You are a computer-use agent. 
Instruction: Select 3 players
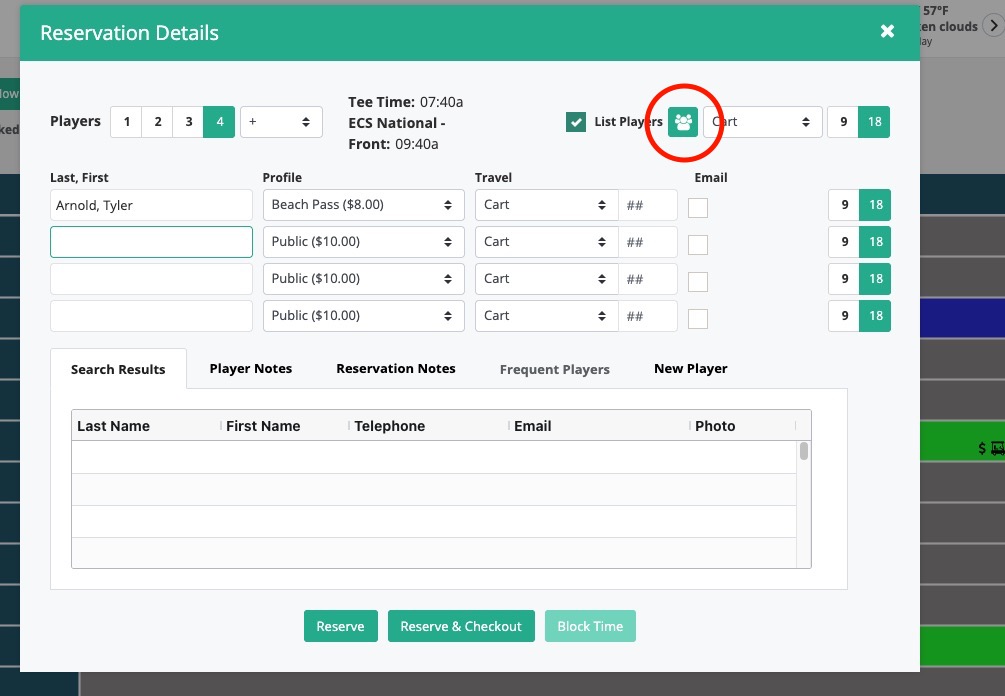(x=188, y=122)
